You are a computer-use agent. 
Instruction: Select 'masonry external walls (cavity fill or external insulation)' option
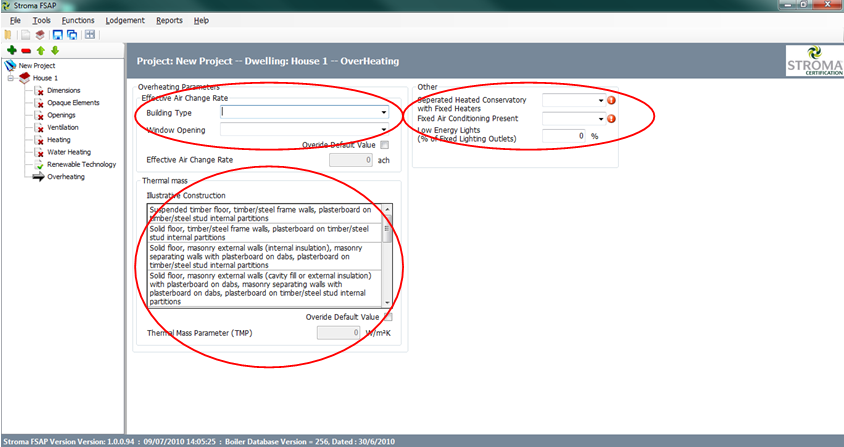pos(264,289)
